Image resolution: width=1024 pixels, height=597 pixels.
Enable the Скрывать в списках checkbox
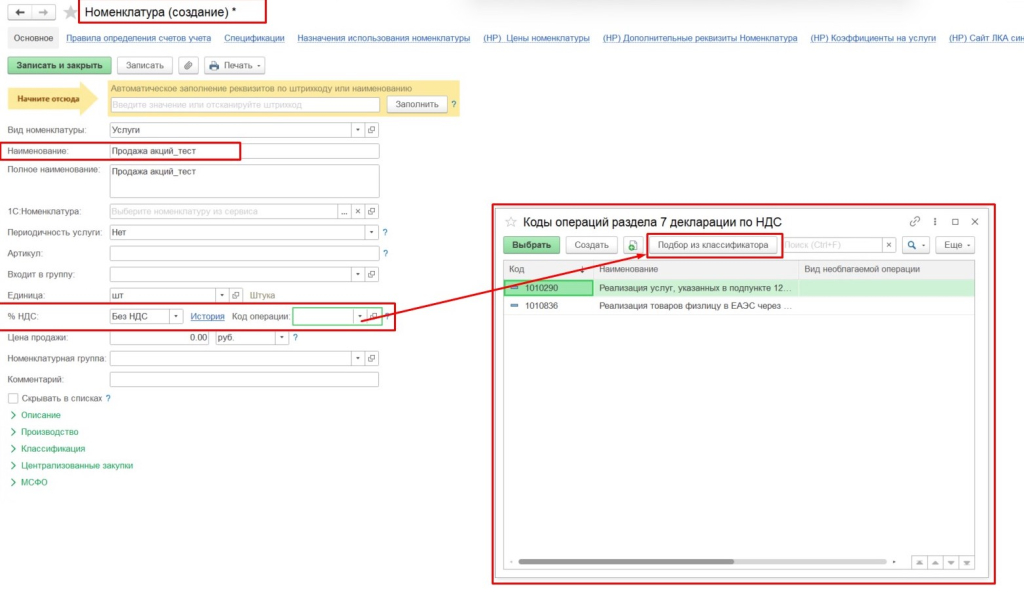click(x=13, y=398)
